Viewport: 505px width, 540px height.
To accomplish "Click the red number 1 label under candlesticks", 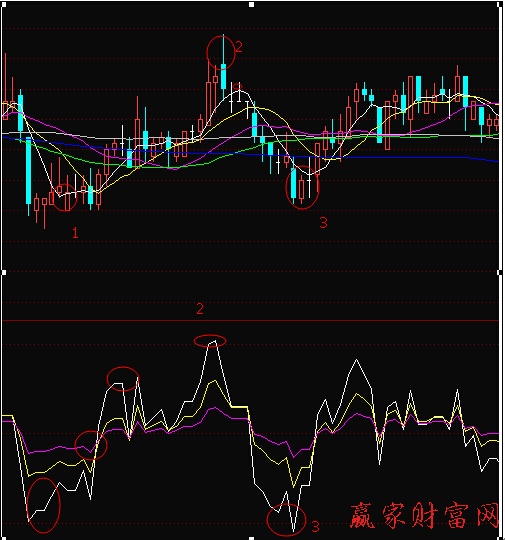I will coord(75,233).
